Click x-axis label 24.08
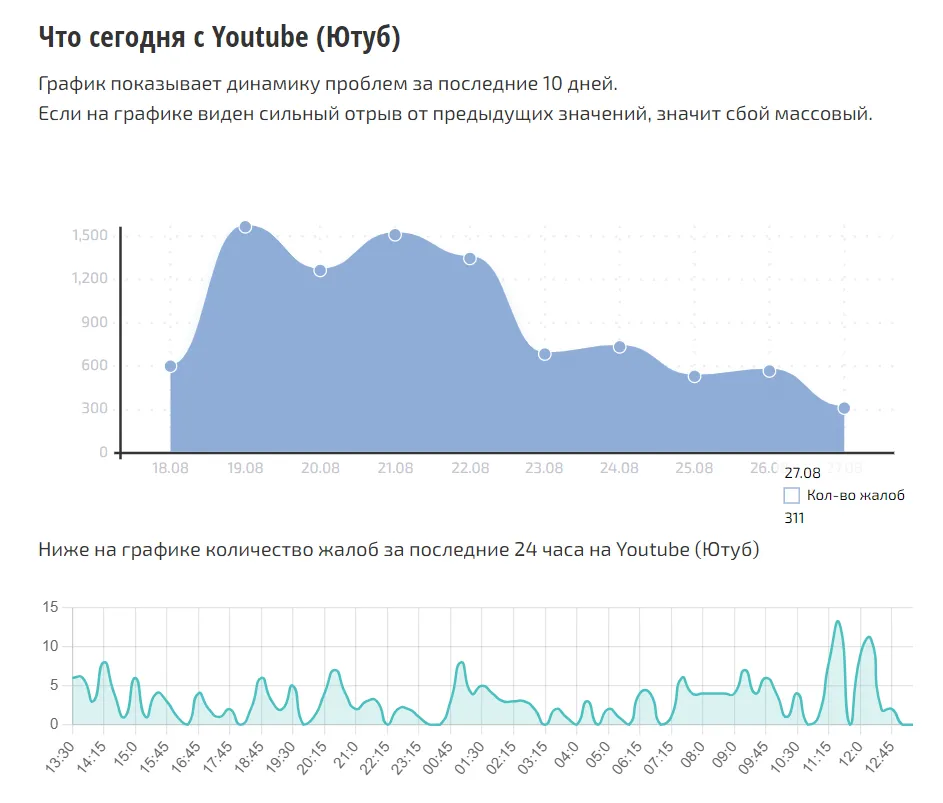943x803 pixels. tap(619, 468)
